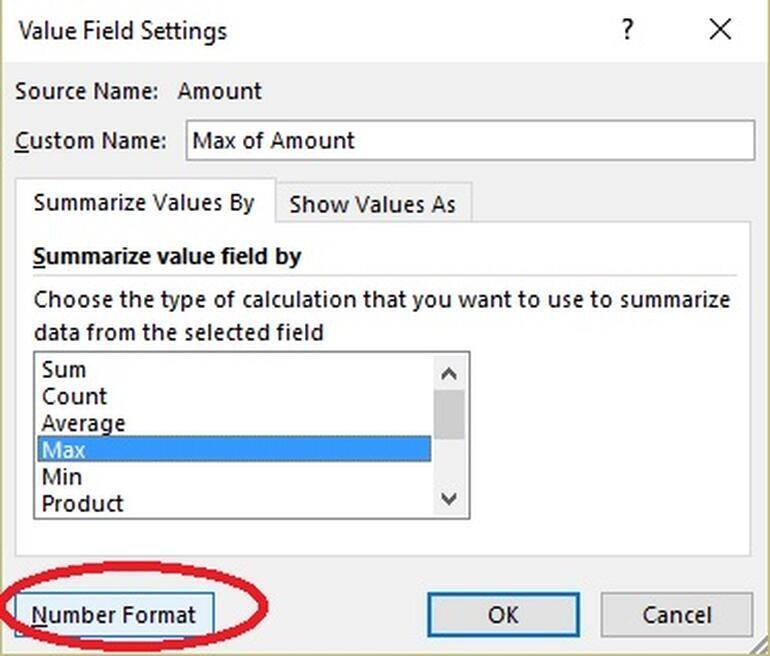Open the Show Values As tab
This screenshot has height=656, width=770.
(372, 204)
